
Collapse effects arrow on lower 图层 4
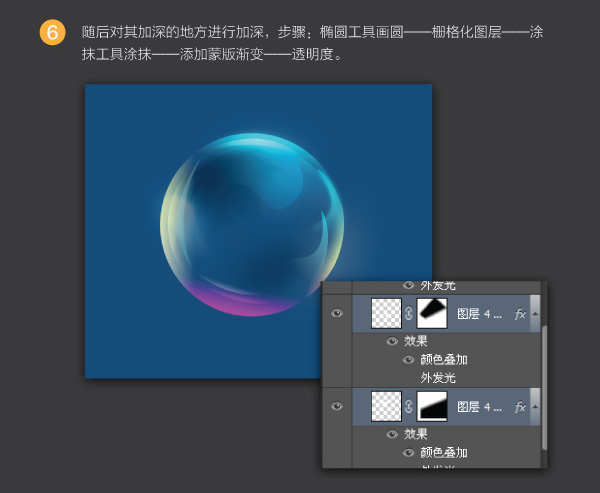535,408
